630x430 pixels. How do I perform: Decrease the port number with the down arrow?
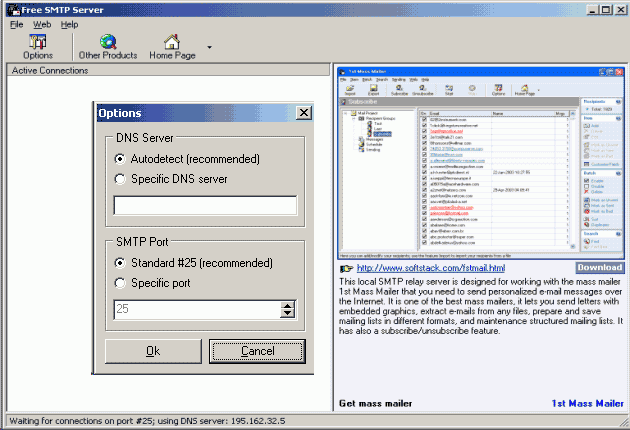[x=288, y=315]
